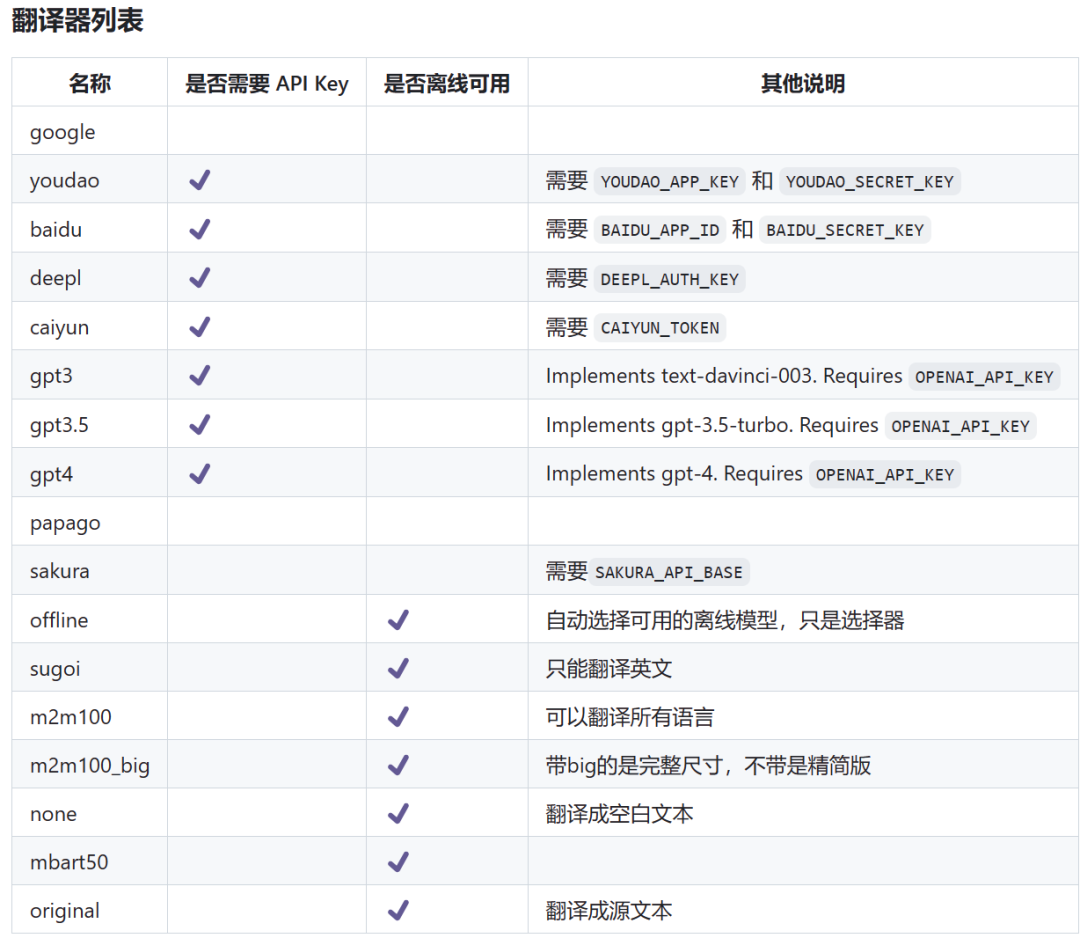
Task: Select the m2m100 translator name
Action: click(70, 717)
